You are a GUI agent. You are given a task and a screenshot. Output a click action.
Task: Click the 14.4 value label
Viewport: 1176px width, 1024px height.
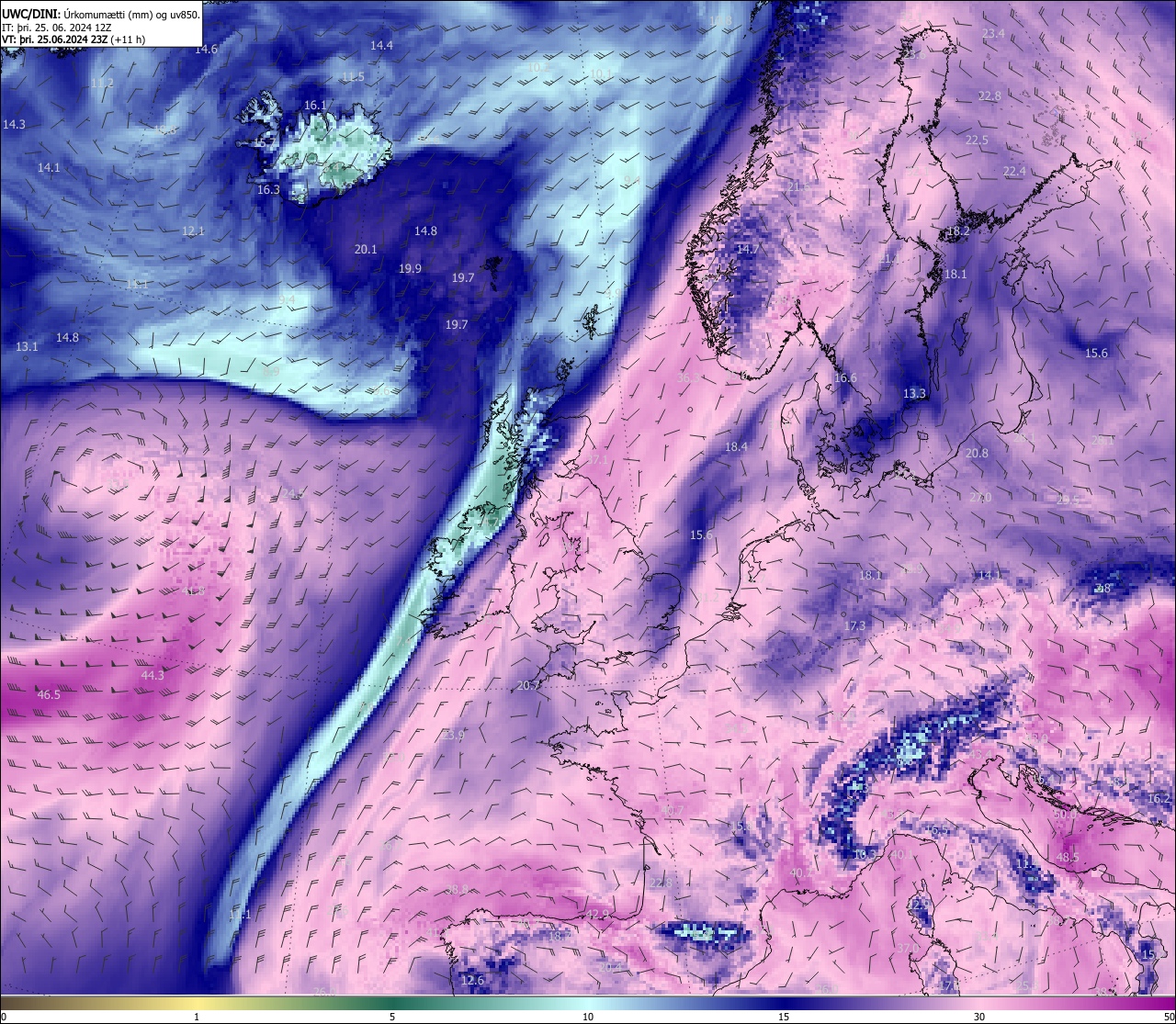(x=381, y=46)
